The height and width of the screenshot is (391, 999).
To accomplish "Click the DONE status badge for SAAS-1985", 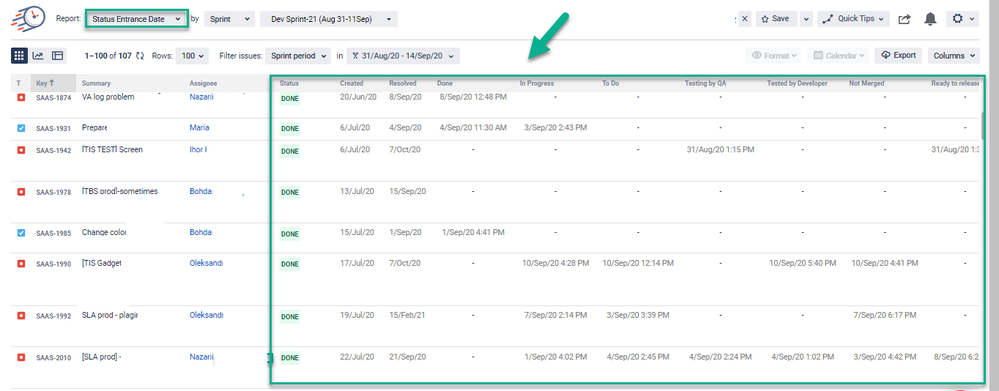I will (x=290, y=234).
